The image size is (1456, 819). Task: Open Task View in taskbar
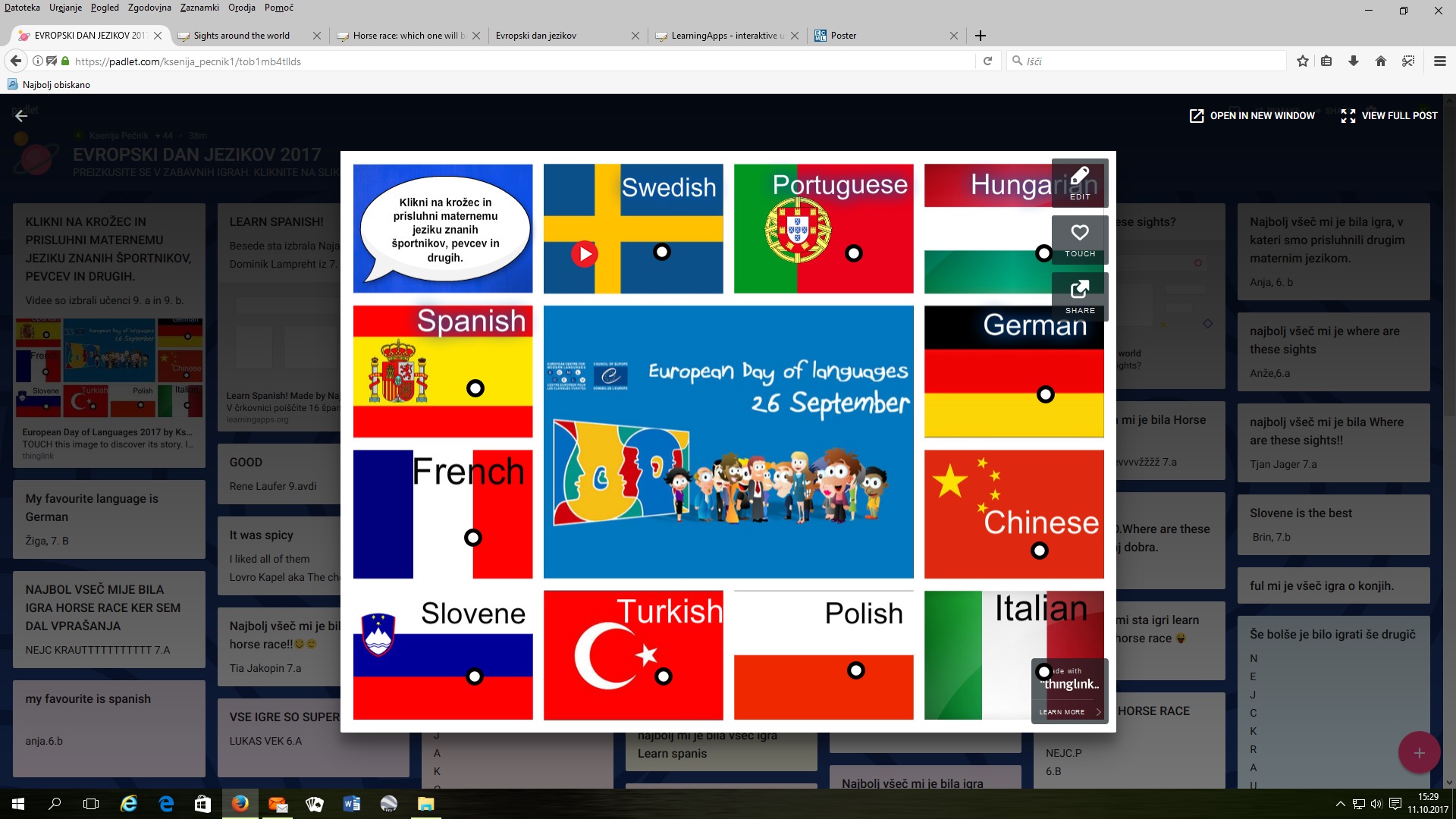point(91,804)
